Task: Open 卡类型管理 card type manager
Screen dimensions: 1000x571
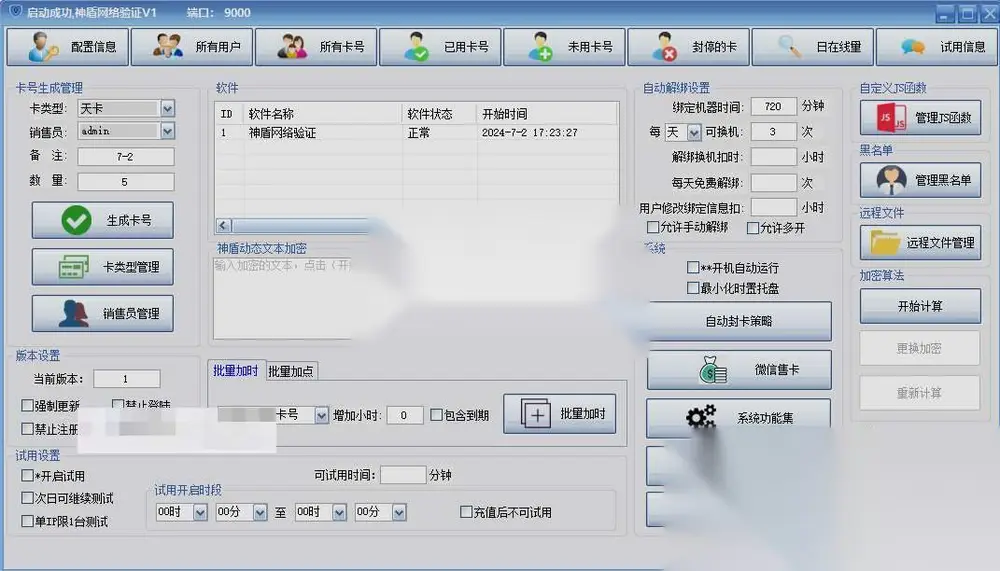Action: point(103,267)
